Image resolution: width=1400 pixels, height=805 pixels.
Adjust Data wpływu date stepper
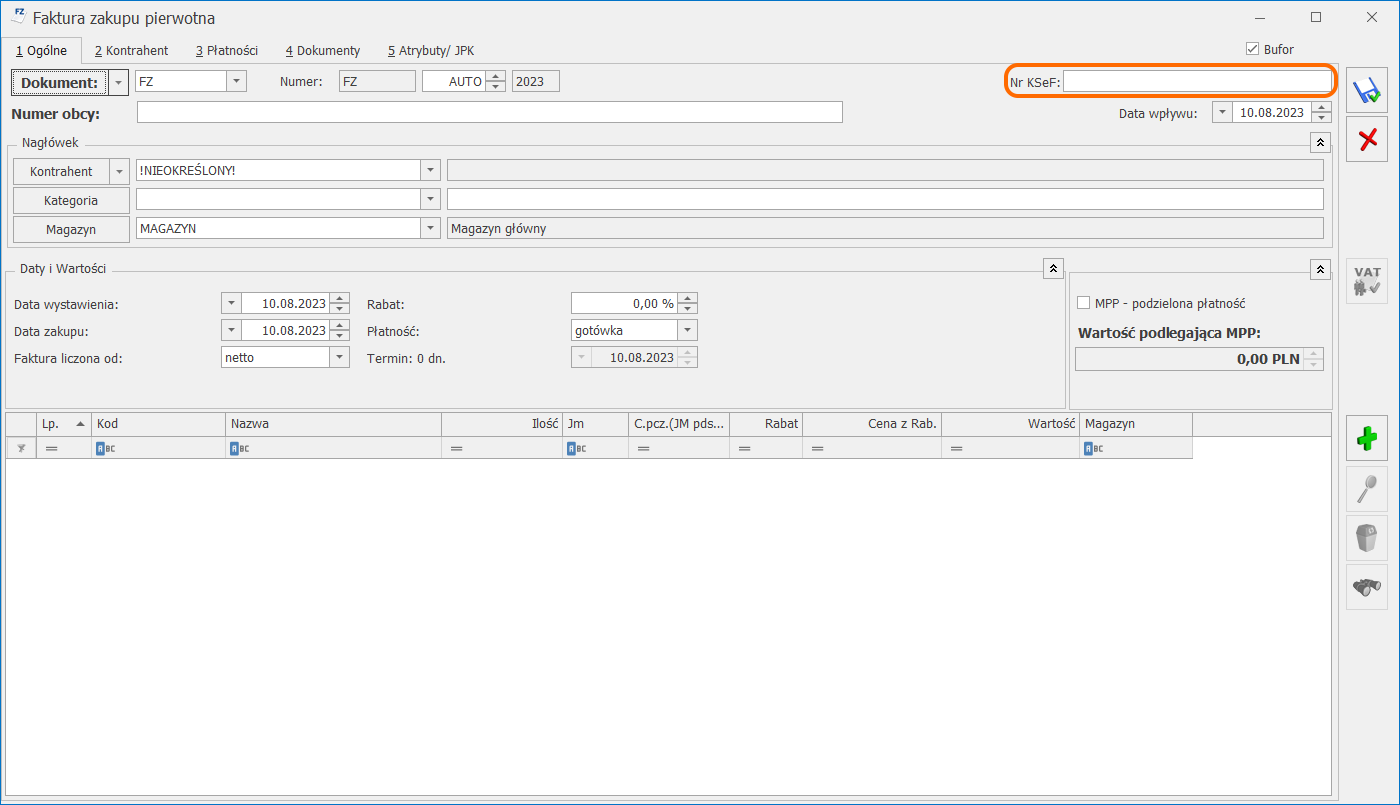click(1322, 112)
